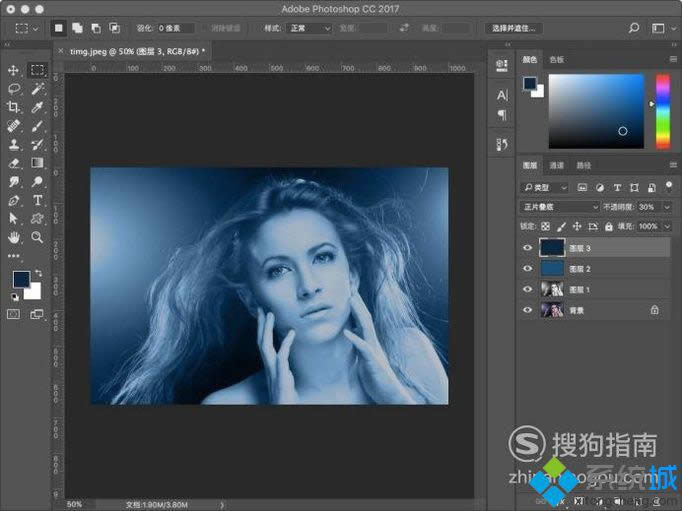
Task: Reset default foreground and background colors
Action: point(15,297)
